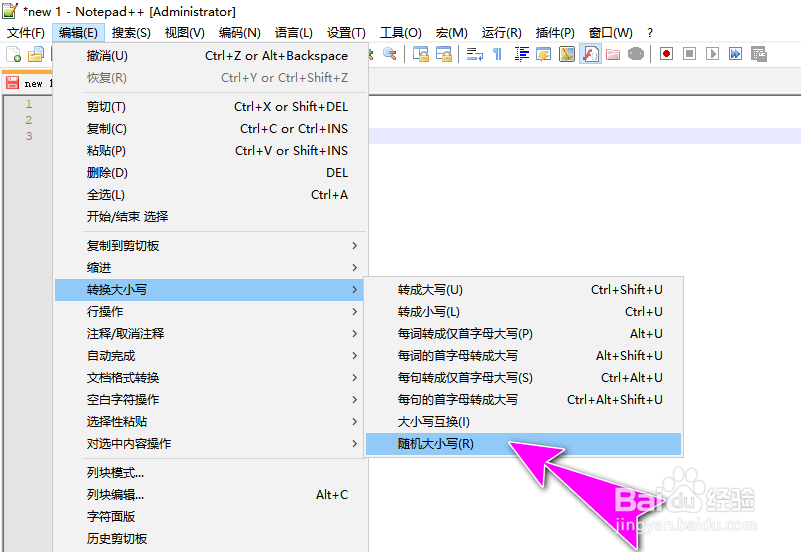Open 搜索(S) menu

tap(131, 33)
